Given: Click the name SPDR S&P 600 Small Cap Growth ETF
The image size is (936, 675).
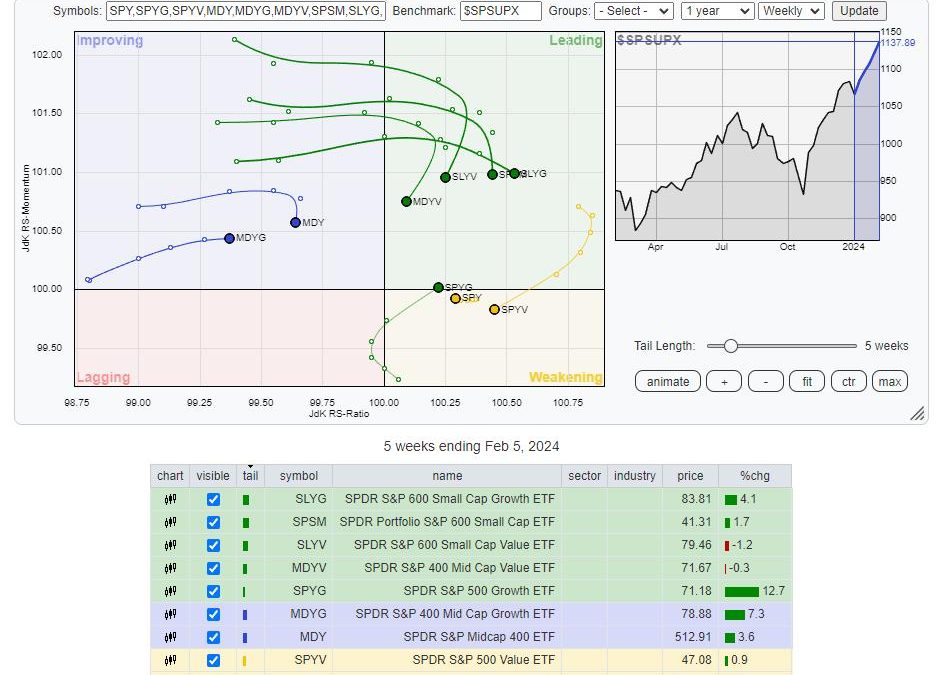Looking at the screenshot, I should [449, 499].
